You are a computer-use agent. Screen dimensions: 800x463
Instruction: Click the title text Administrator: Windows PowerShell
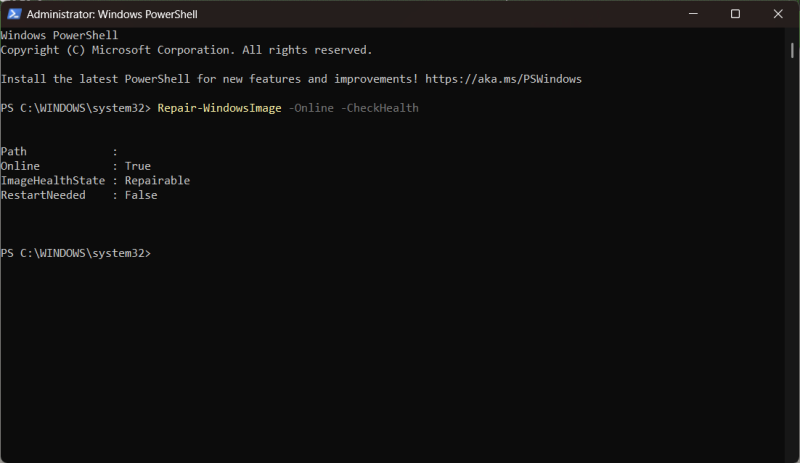click(112, 14)
